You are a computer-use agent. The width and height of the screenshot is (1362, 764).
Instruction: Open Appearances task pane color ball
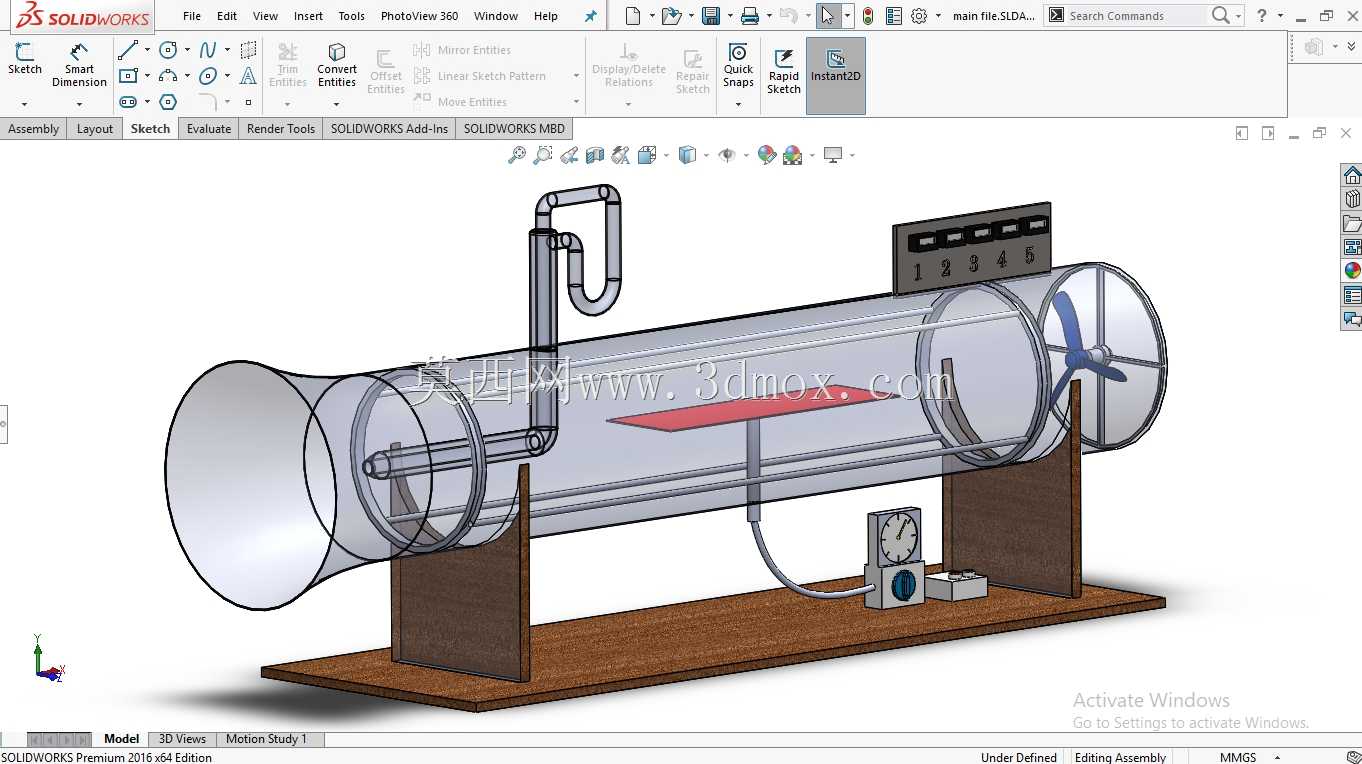point(1352,271)
